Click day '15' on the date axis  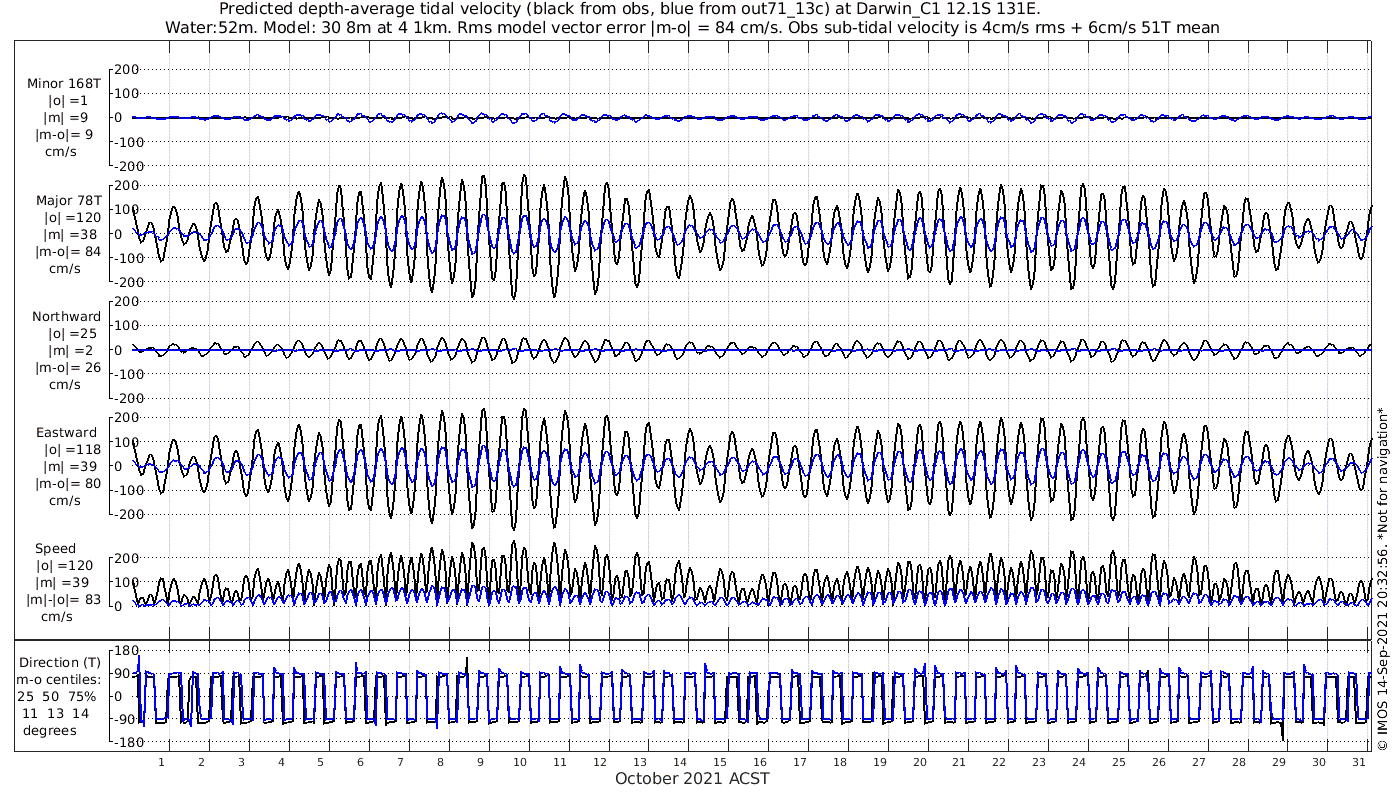(x=719, y=762)
